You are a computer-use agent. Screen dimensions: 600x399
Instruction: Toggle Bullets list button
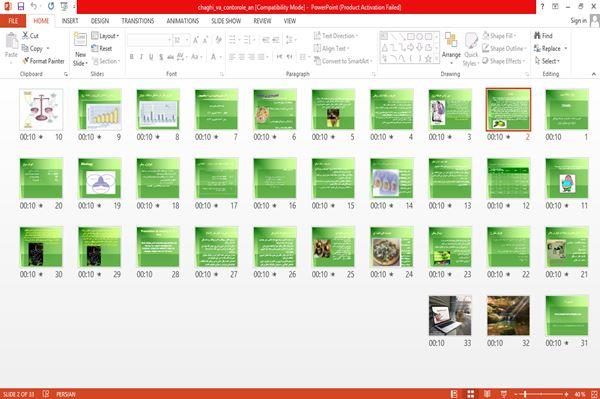tap(234, 40)
